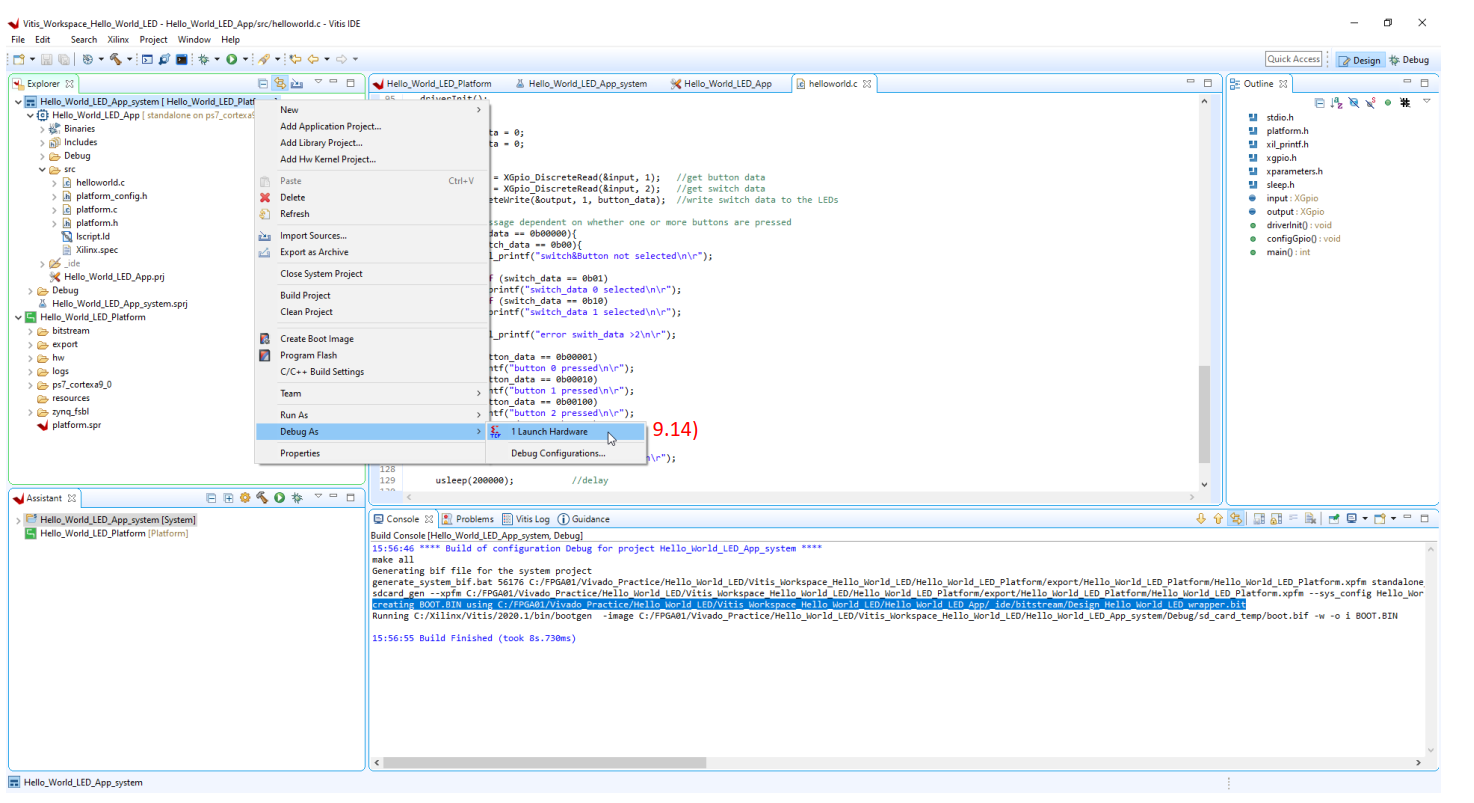
Task: Click the green Run icon in main toolbar
Action: click(x=231, y=60)
